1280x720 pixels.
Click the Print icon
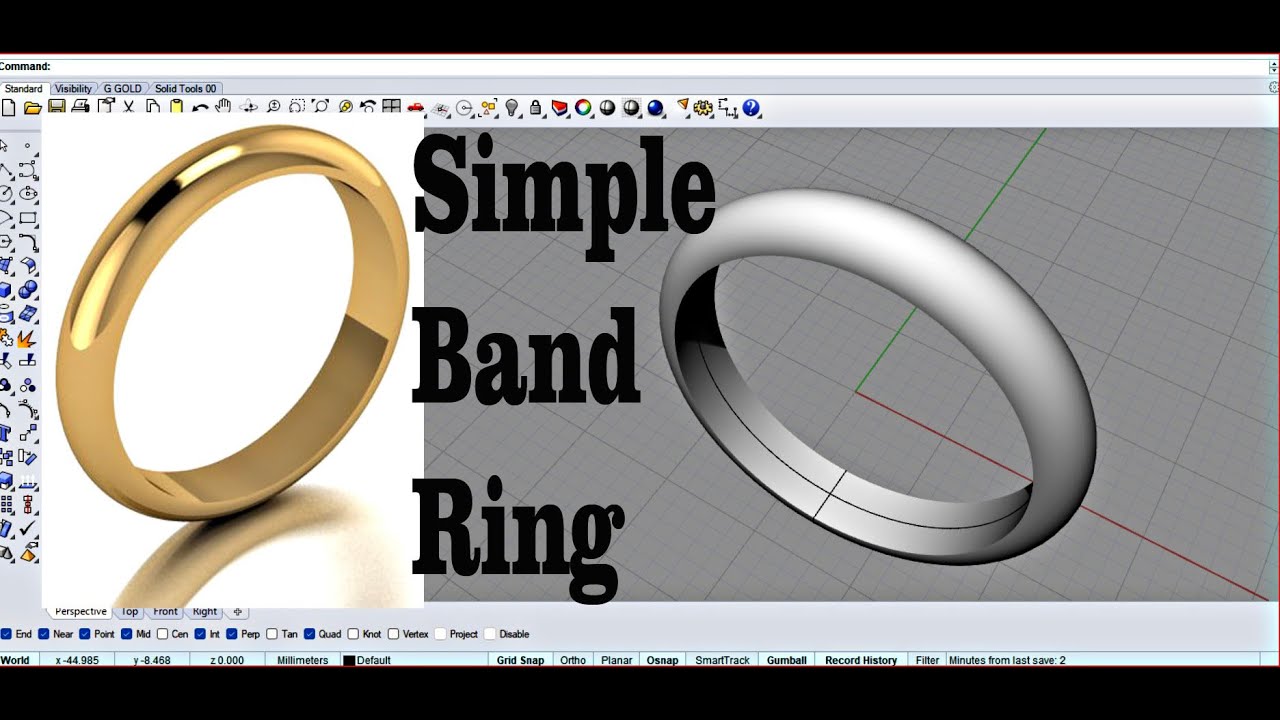(x=80, y=107)
